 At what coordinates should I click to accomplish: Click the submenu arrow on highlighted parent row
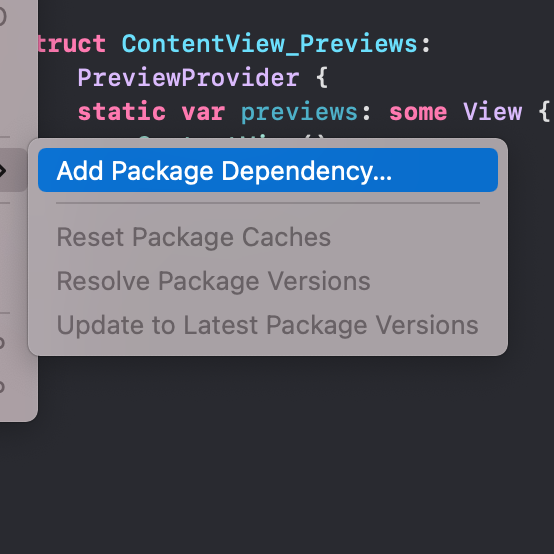point(3,171)
